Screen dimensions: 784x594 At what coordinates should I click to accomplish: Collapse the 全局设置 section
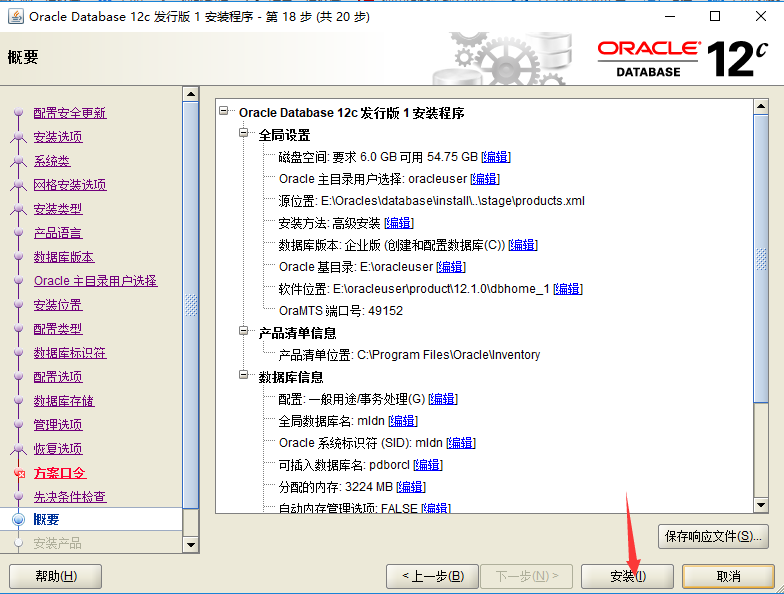click(x=244, y=132)
